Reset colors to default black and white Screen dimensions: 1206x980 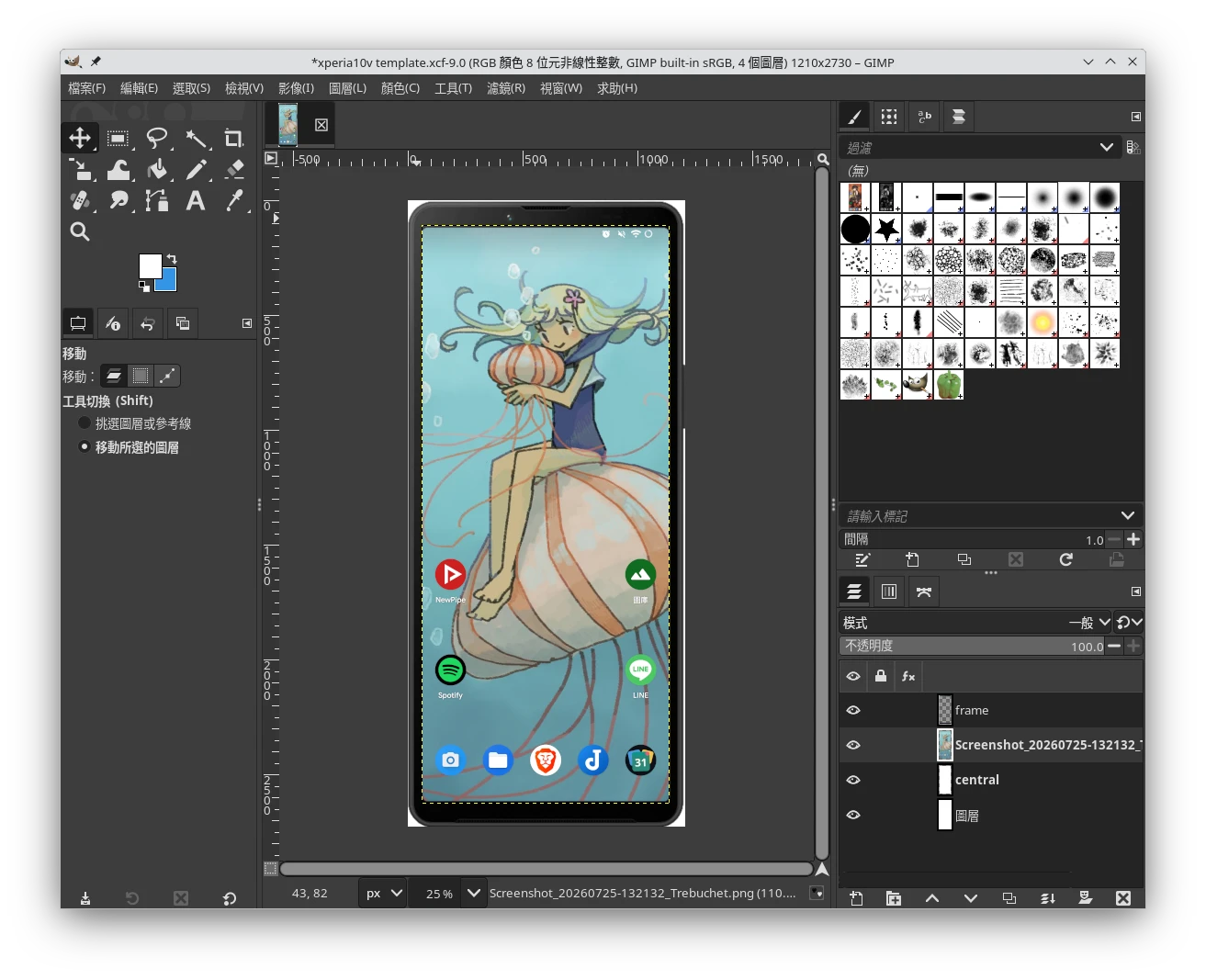tap(143, 287)
